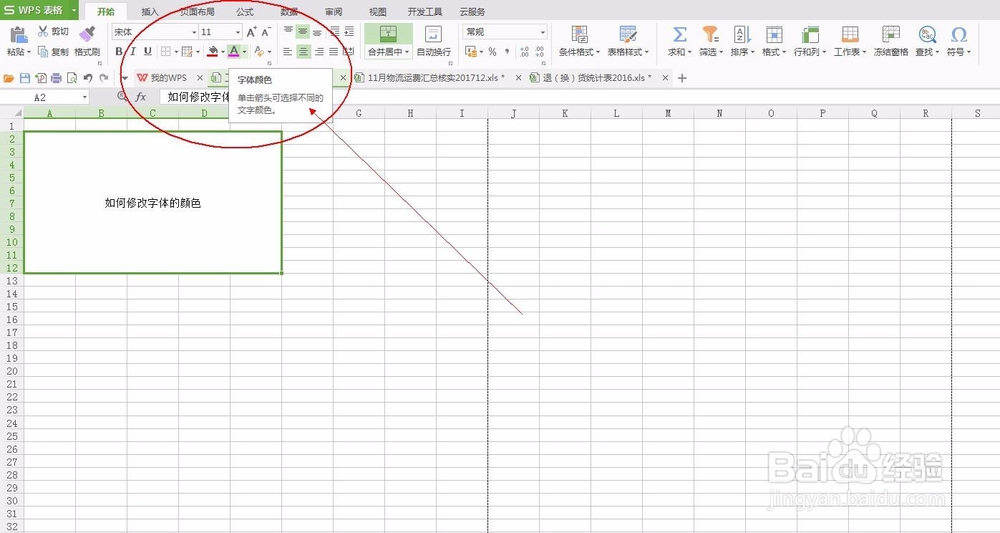
Task: Toggle bold formatting
Action: (119, 51)
